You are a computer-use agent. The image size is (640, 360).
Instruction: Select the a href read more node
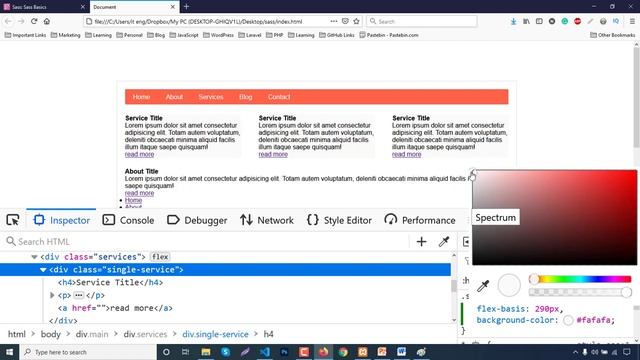pyautogui.click(x=115, y=308)
